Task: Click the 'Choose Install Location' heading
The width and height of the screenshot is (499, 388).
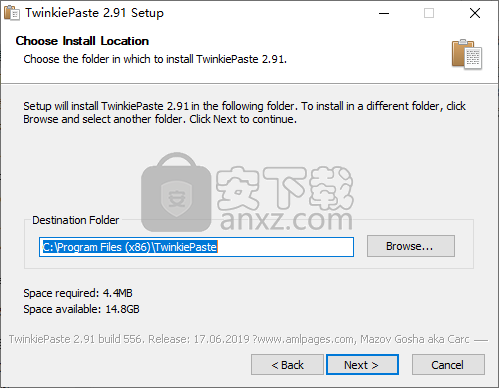Action: pos(82,41)
